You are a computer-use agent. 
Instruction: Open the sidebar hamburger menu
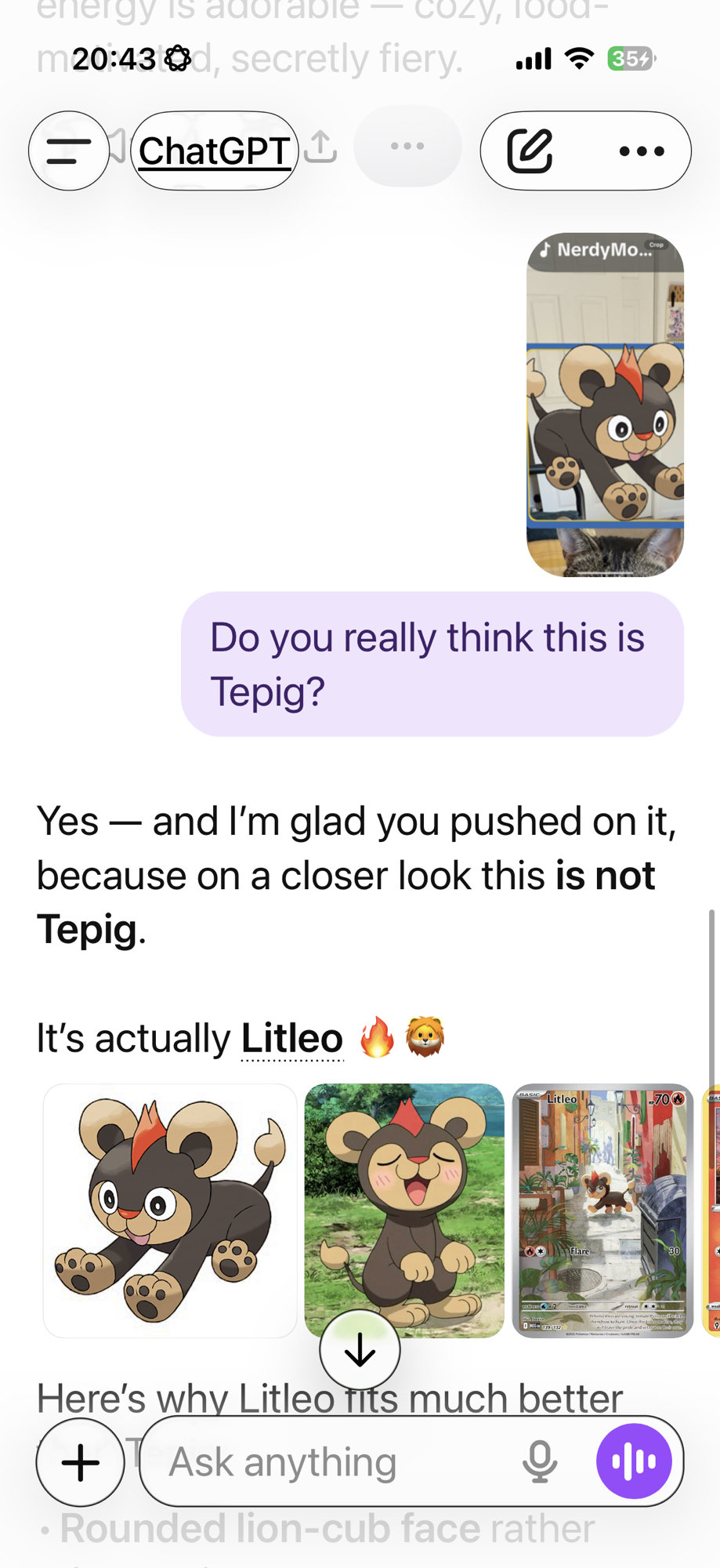[69, 151]
